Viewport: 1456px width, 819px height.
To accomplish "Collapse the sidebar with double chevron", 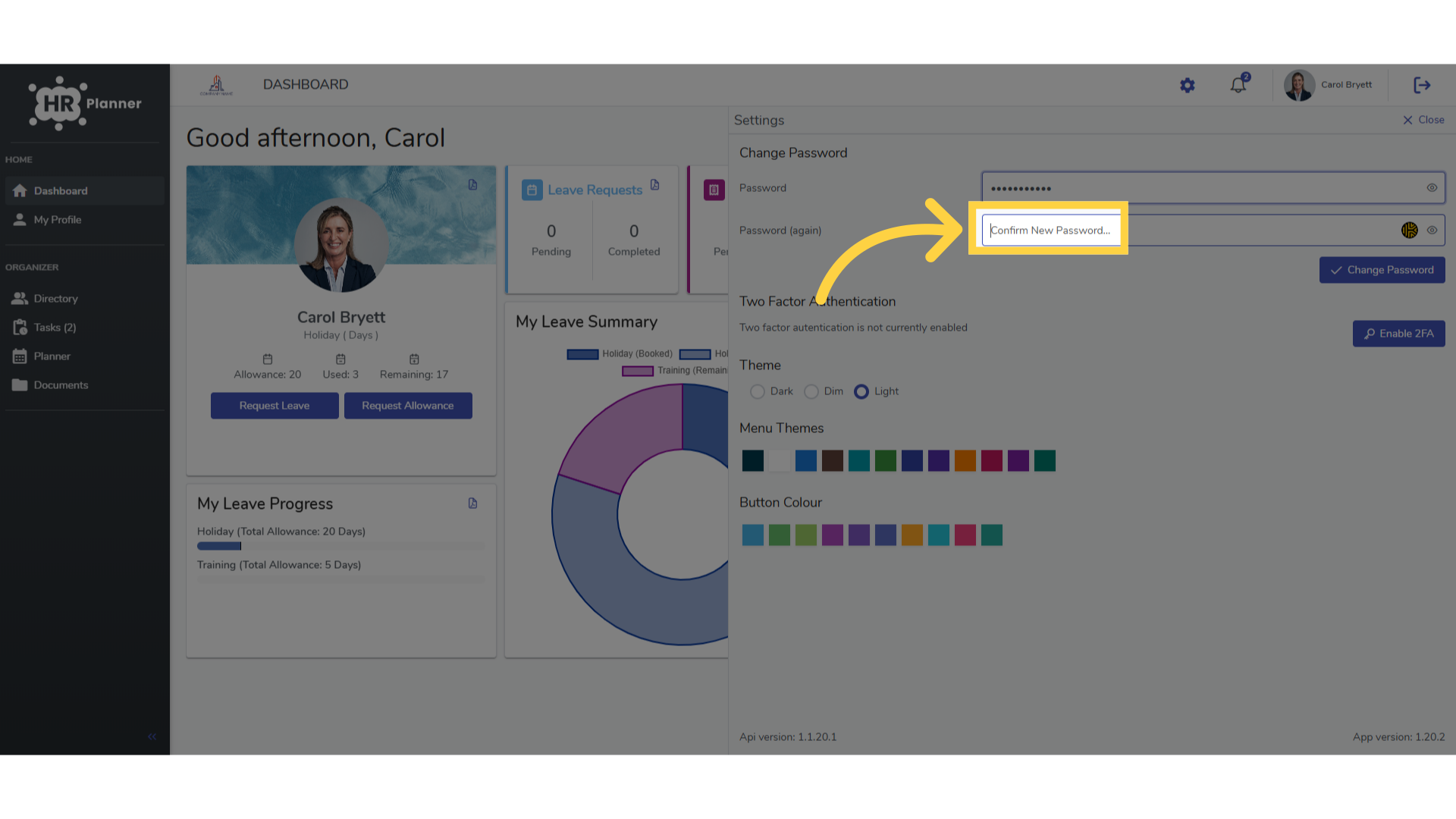I will 152,736.
